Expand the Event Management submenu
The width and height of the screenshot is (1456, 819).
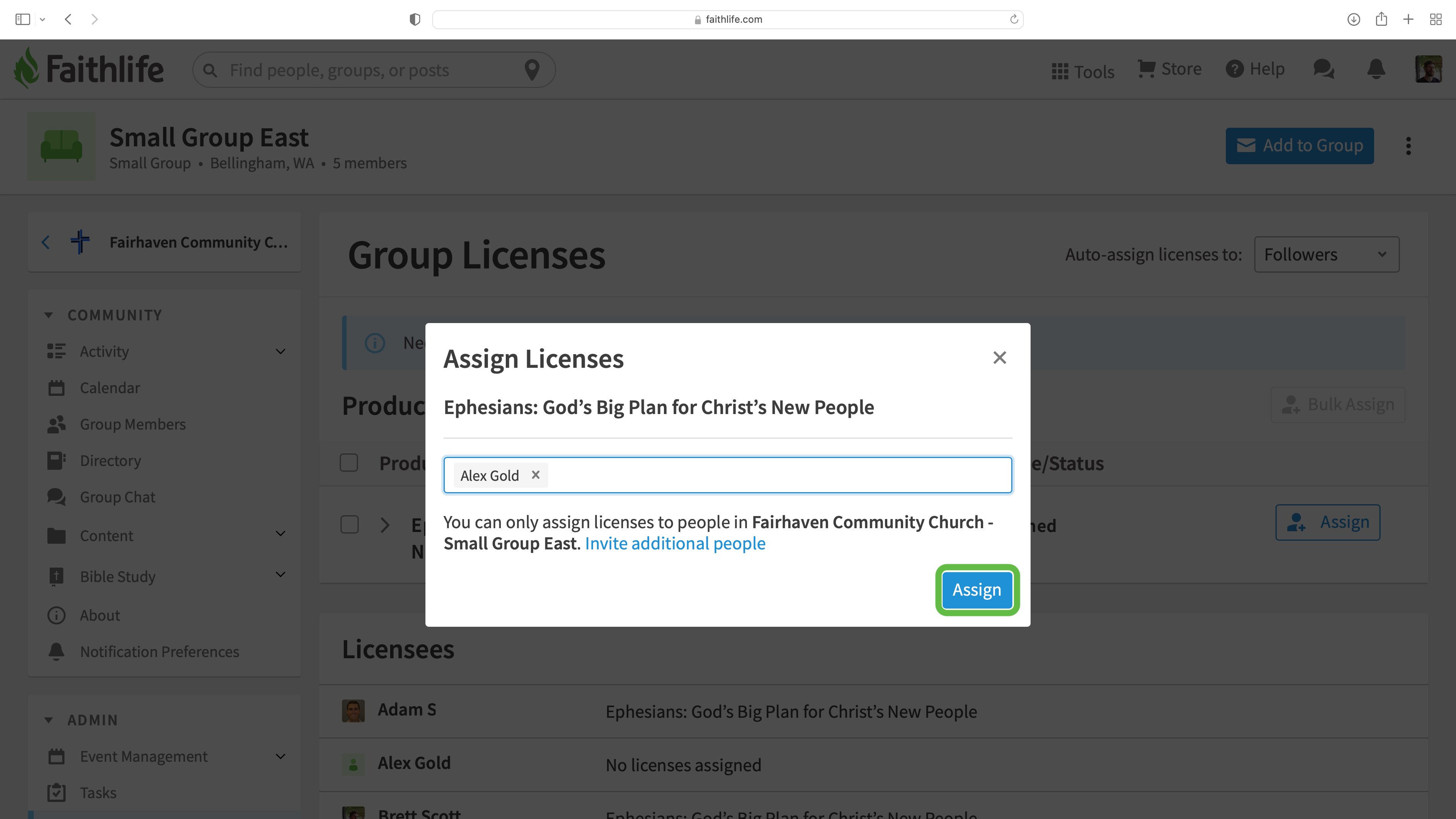point(280,756)
